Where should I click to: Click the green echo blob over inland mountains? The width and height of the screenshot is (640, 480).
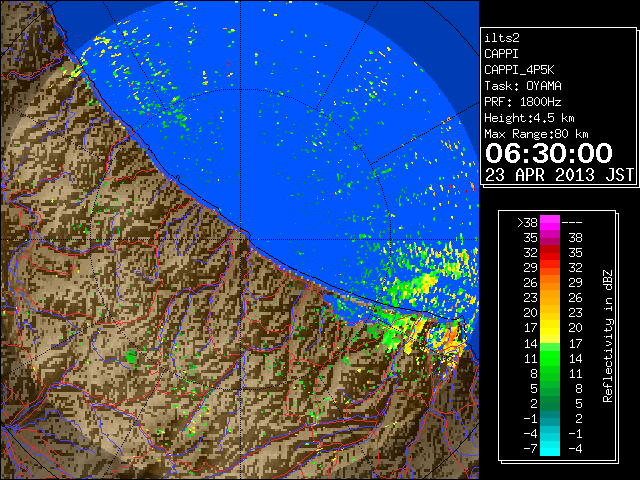131,358
